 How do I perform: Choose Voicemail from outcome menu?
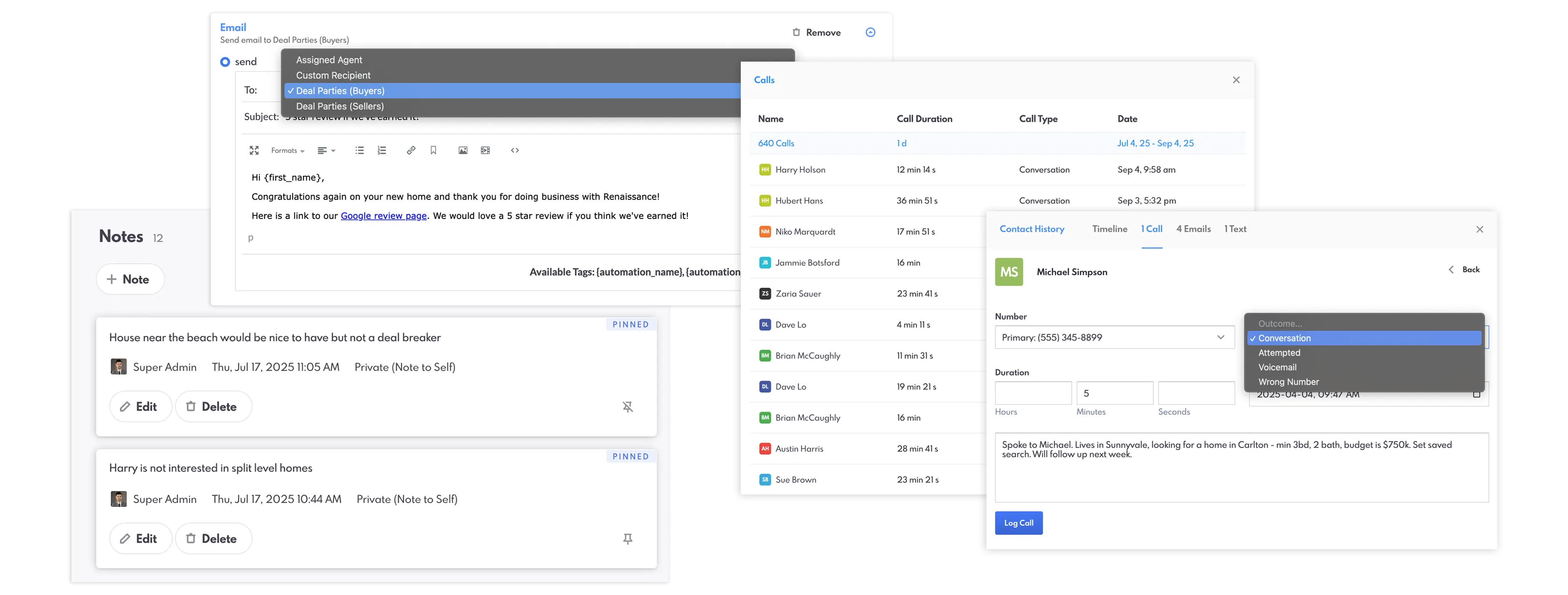(x=1277, y=367)
